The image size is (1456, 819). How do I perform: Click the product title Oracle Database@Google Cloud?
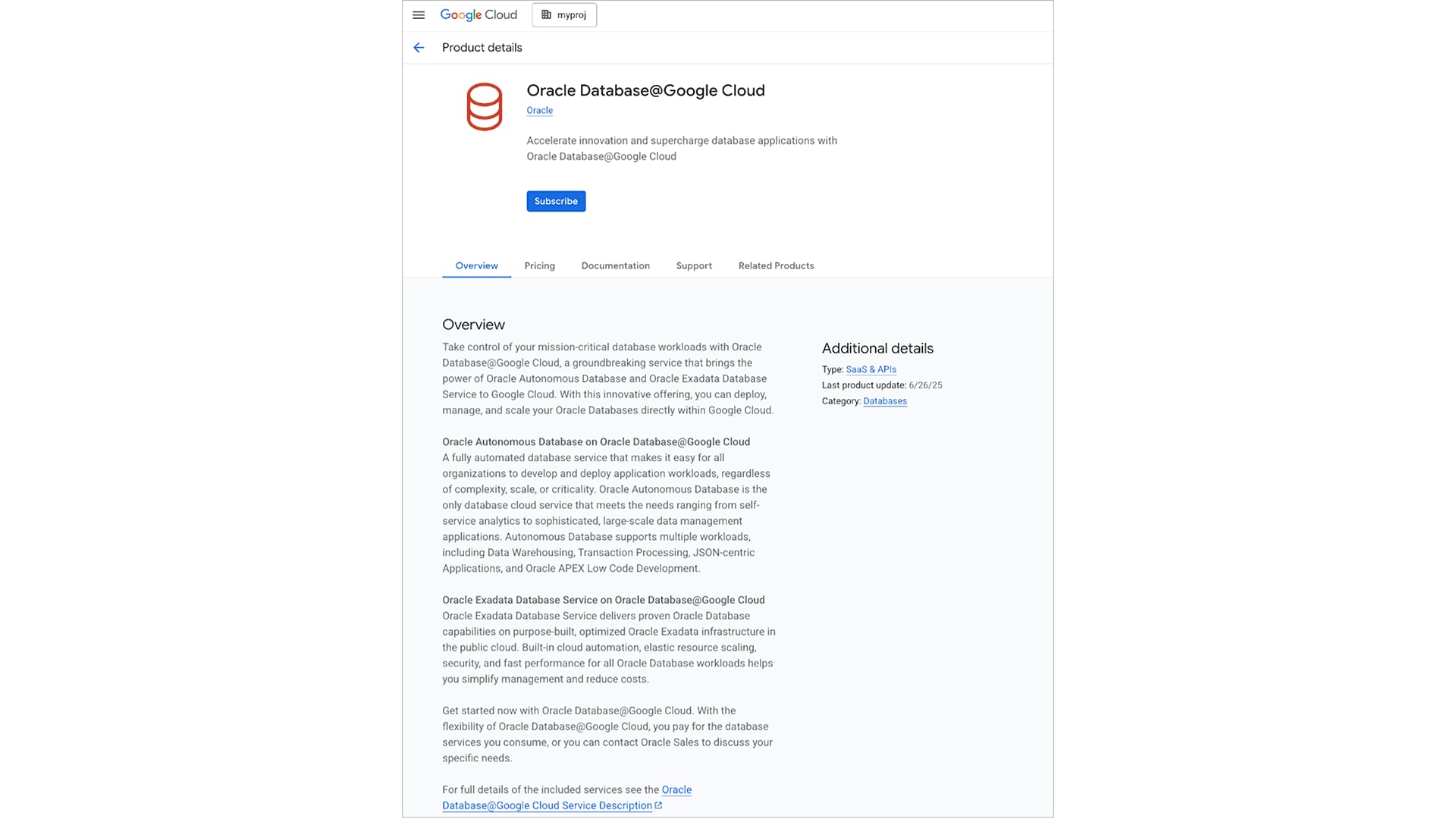[x=645, y=90]
